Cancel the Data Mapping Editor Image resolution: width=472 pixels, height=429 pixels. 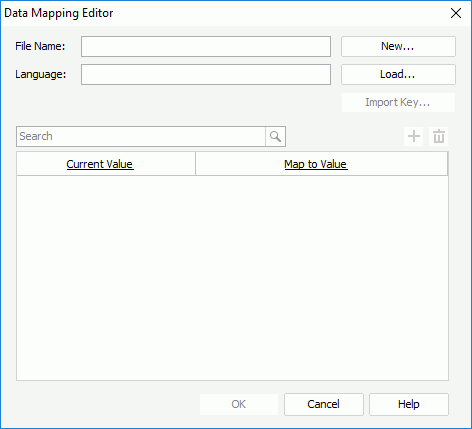click(x=324, y=404)
